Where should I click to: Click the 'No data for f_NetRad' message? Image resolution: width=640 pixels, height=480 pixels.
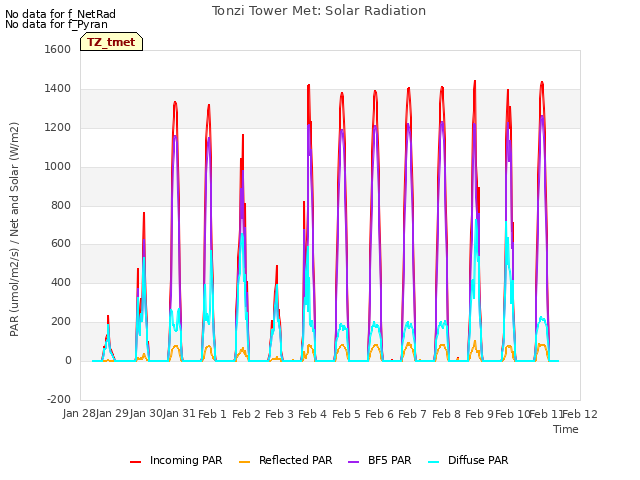point(60,14)
